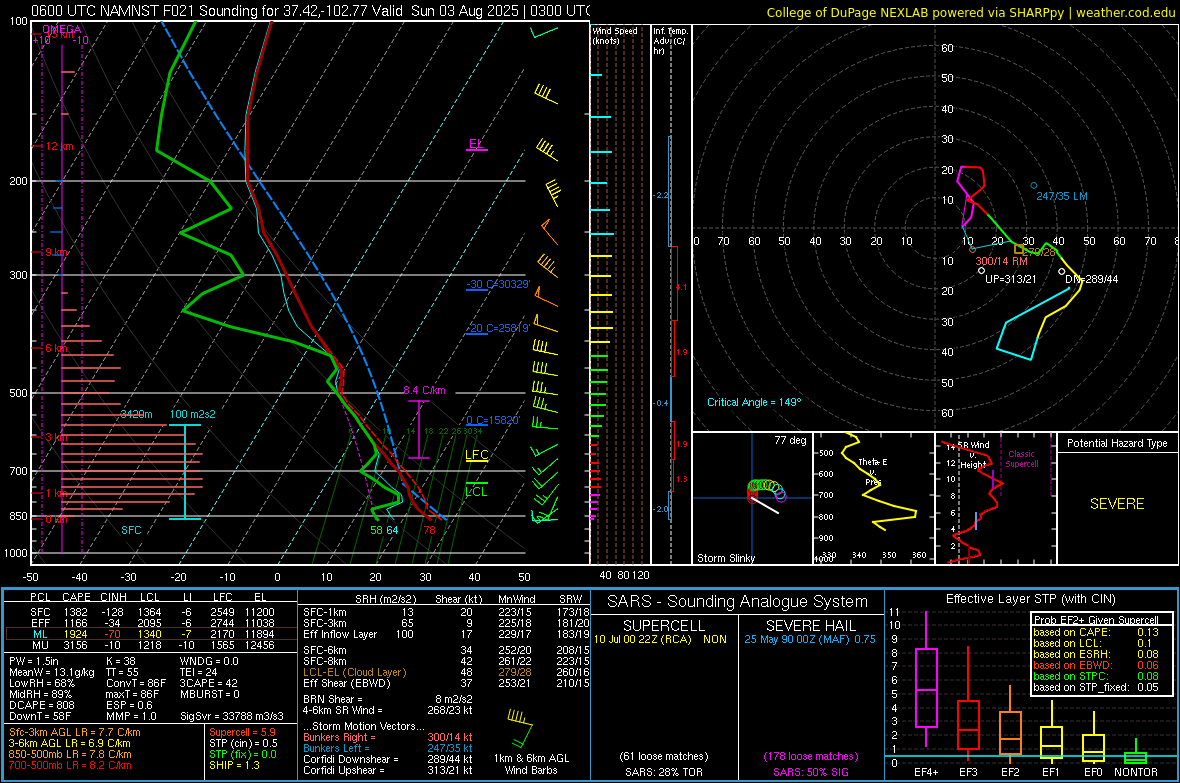Click the magenta EF4+ box plot

926,680
